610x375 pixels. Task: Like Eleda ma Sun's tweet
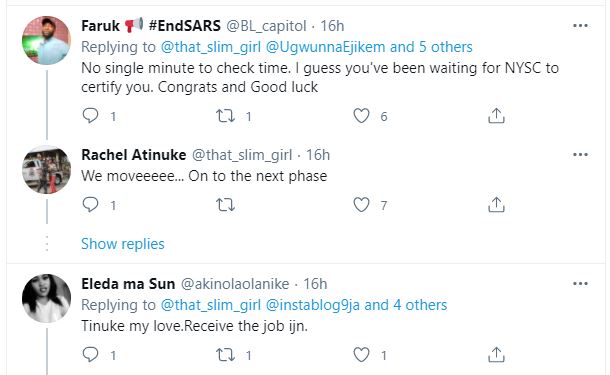point(361,354)
